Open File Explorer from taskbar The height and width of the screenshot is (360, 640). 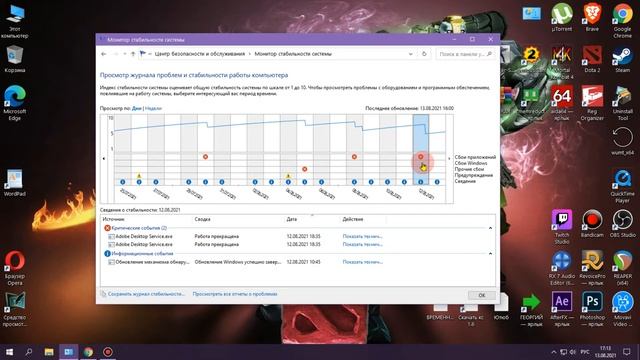point(49,352)
